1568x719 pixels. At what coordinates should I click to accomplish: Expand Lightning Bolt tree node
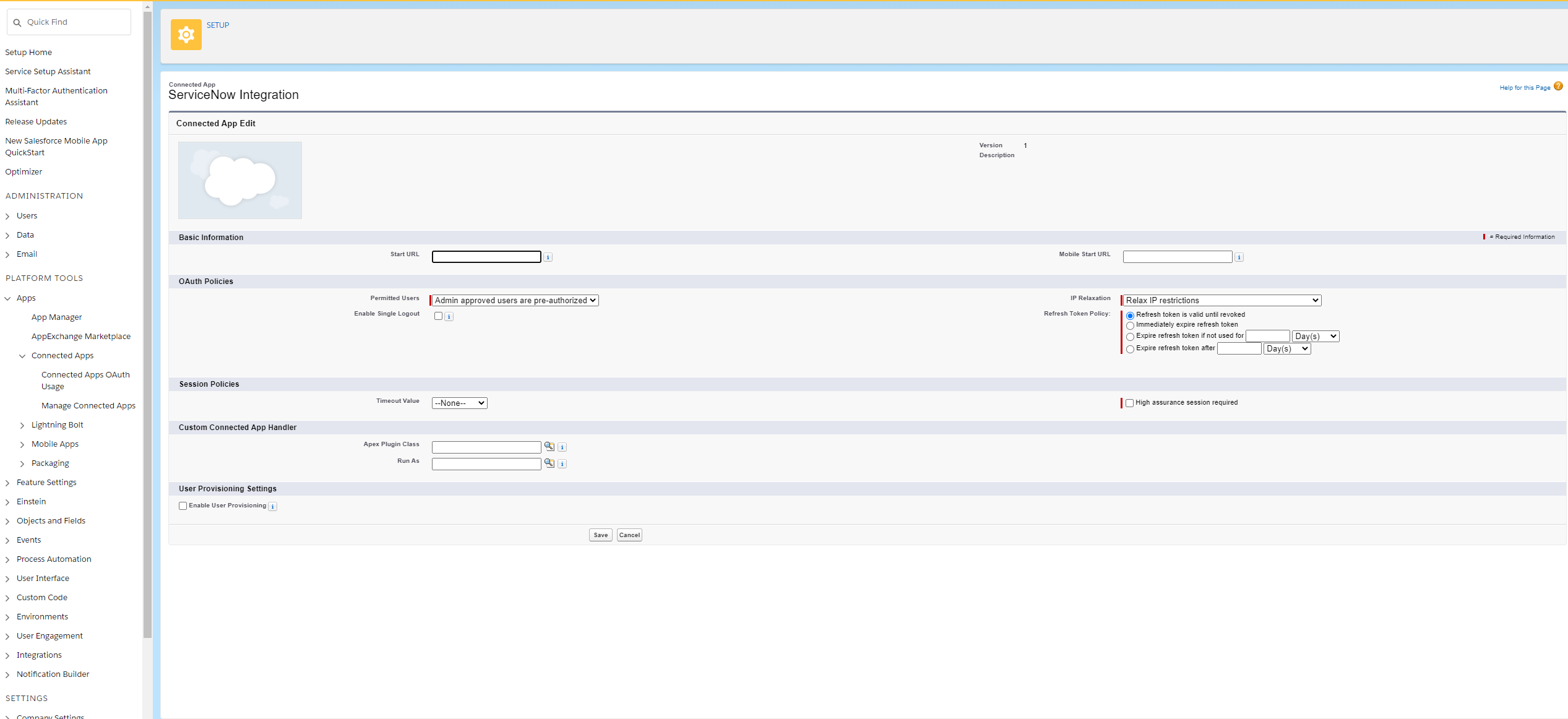click(22, 426)
